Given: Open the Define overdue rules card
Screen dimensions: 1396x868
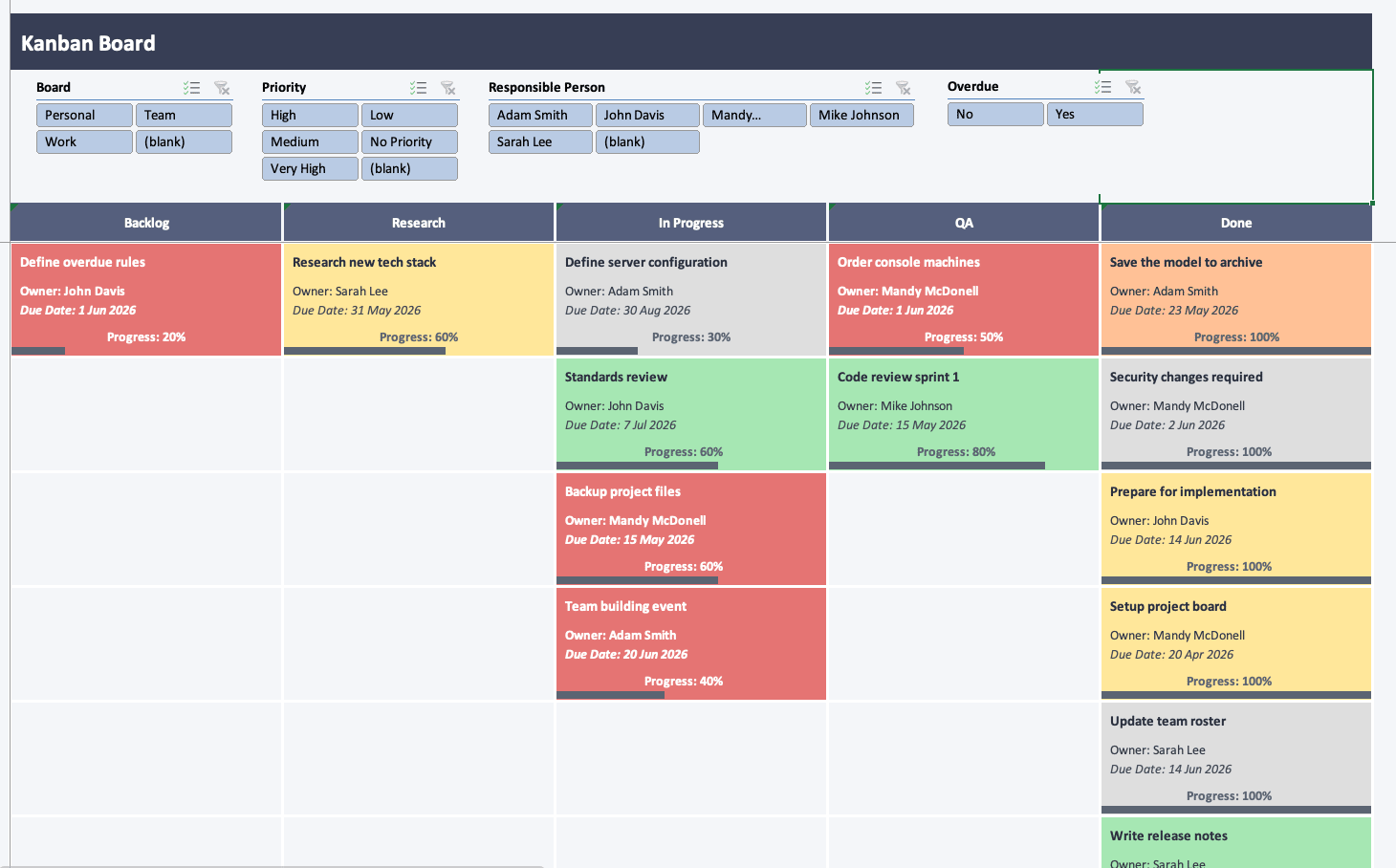Looking at the screenshot, I should tap(146, 299).
